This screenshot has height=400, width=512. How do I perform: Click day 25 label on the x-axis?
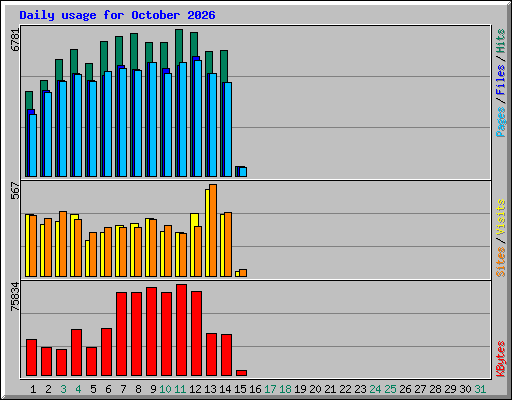coord(390,389)
